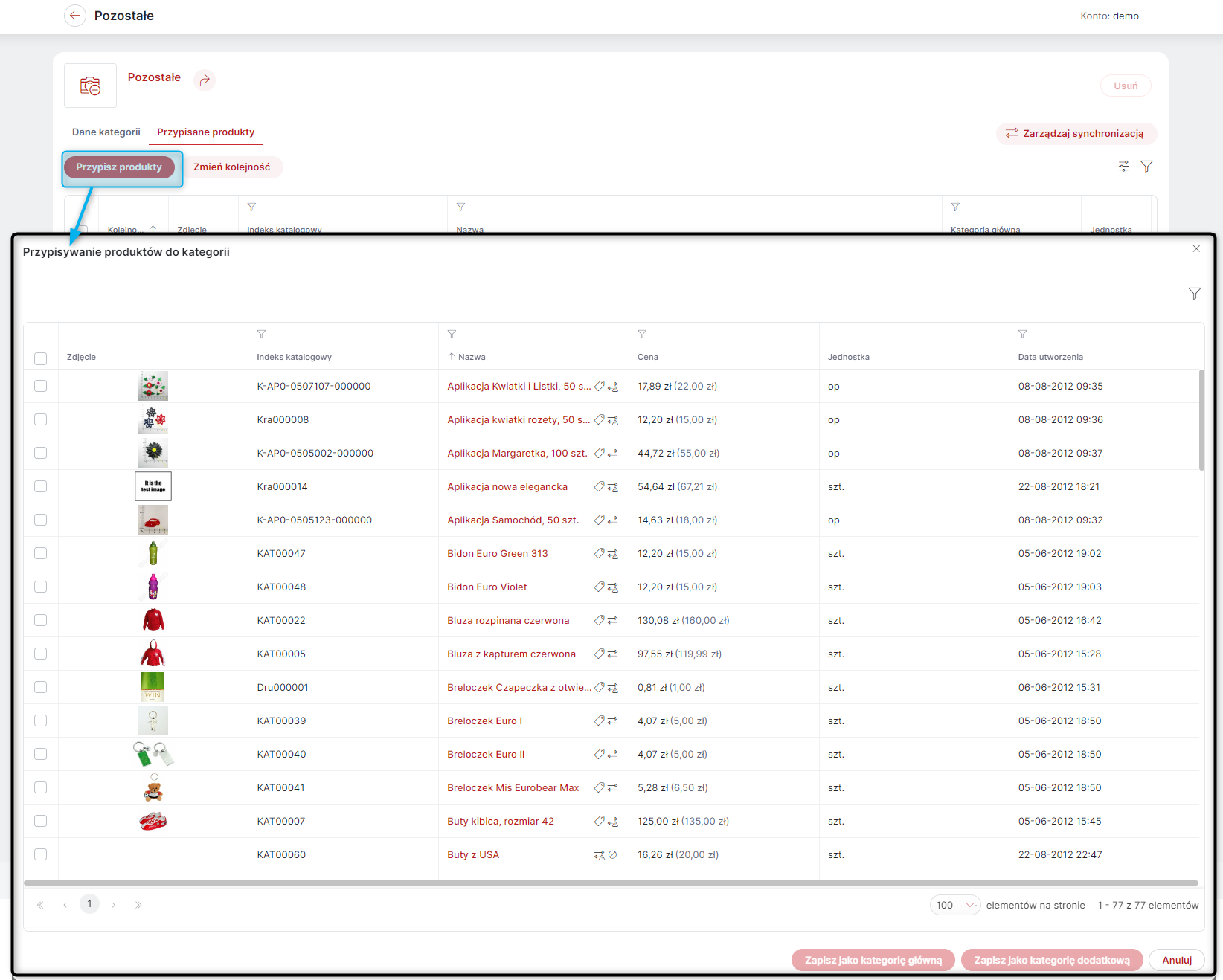Switch to Przypisane produkty tab
This screenshot has height=980, width=1223.
pos(206,132)
